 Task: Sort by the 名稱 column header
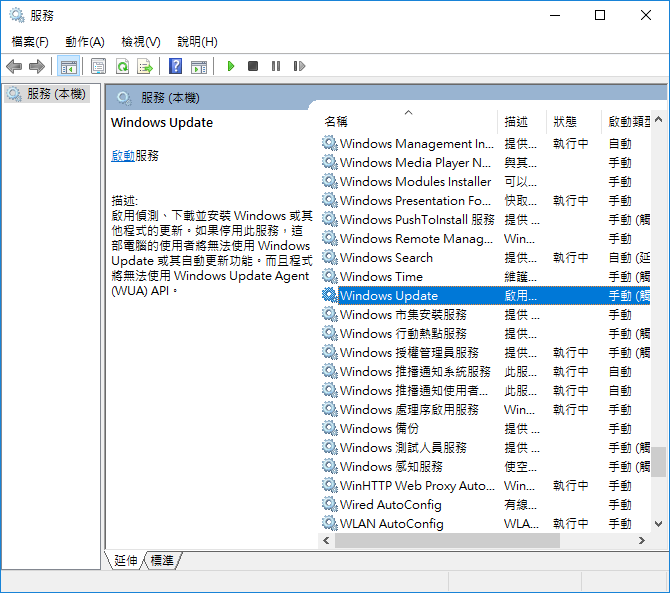409,122
